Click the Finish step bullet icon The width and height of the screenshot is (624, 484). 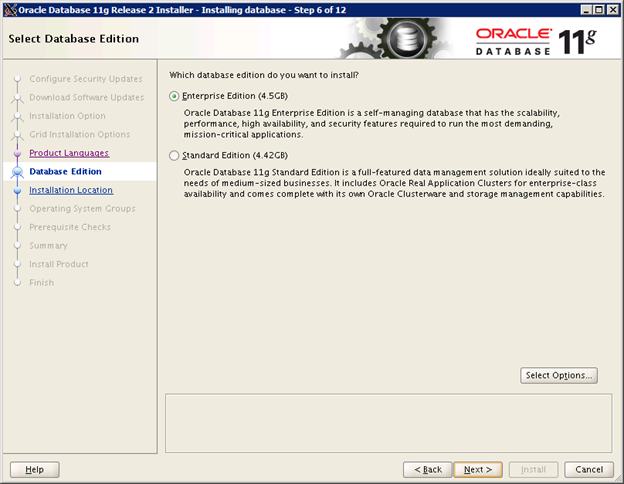pyautogui.click(x=17, y=283)
